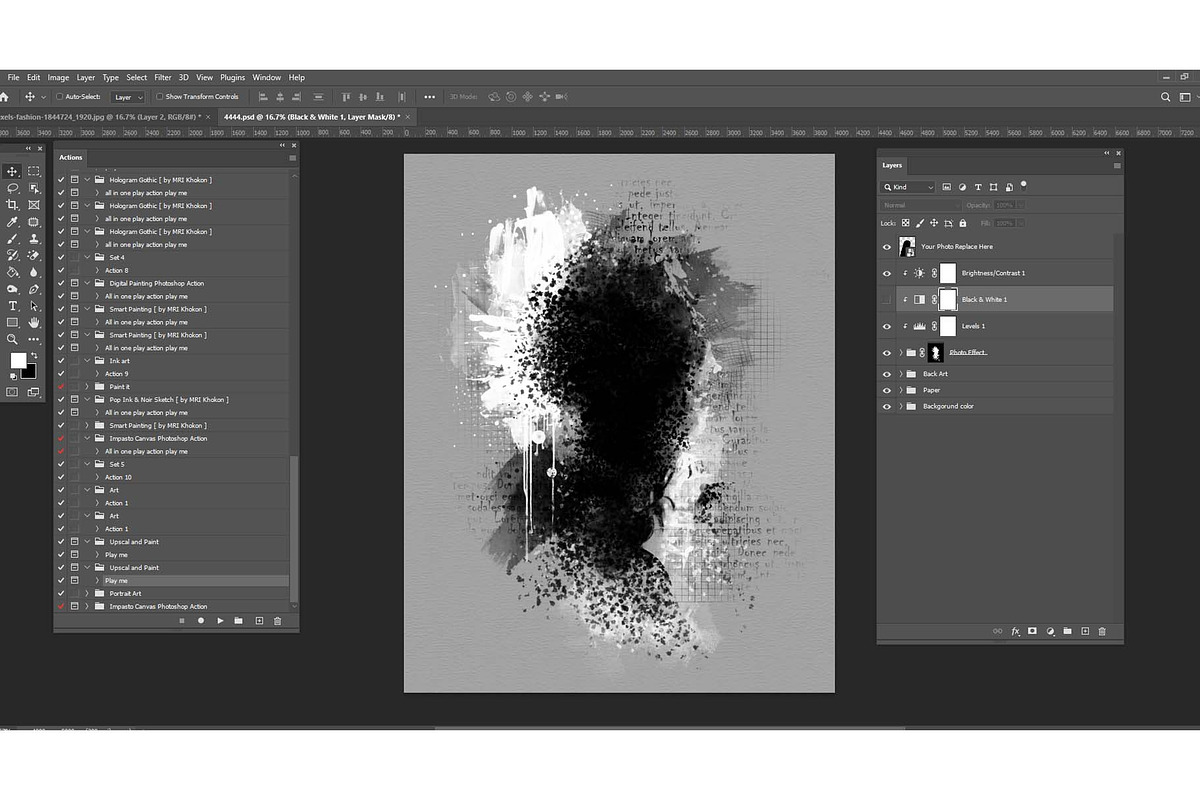Collapse the Set 4 action set

click(x=87, y=257)
